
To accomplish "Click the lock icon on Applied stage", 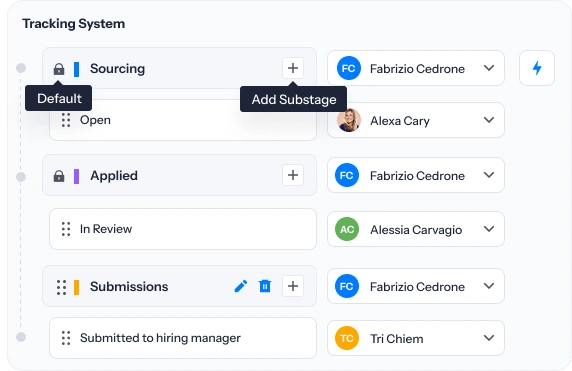I will pos(59,176).
